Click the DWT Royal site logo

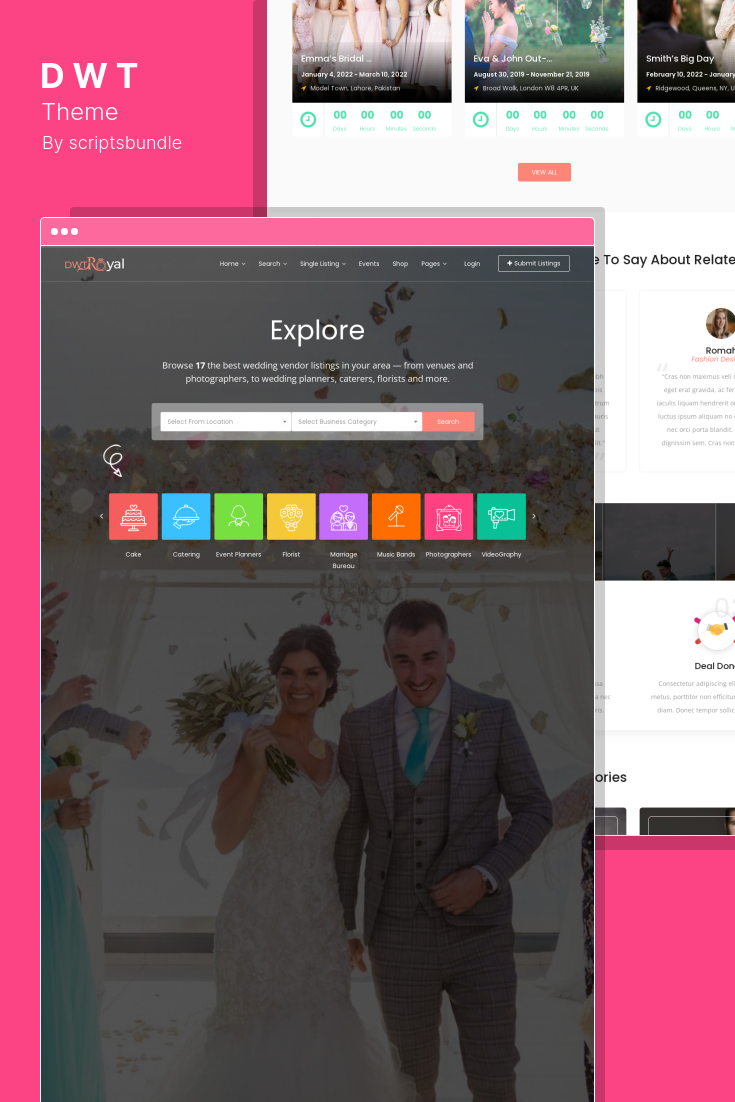(94, 264)
